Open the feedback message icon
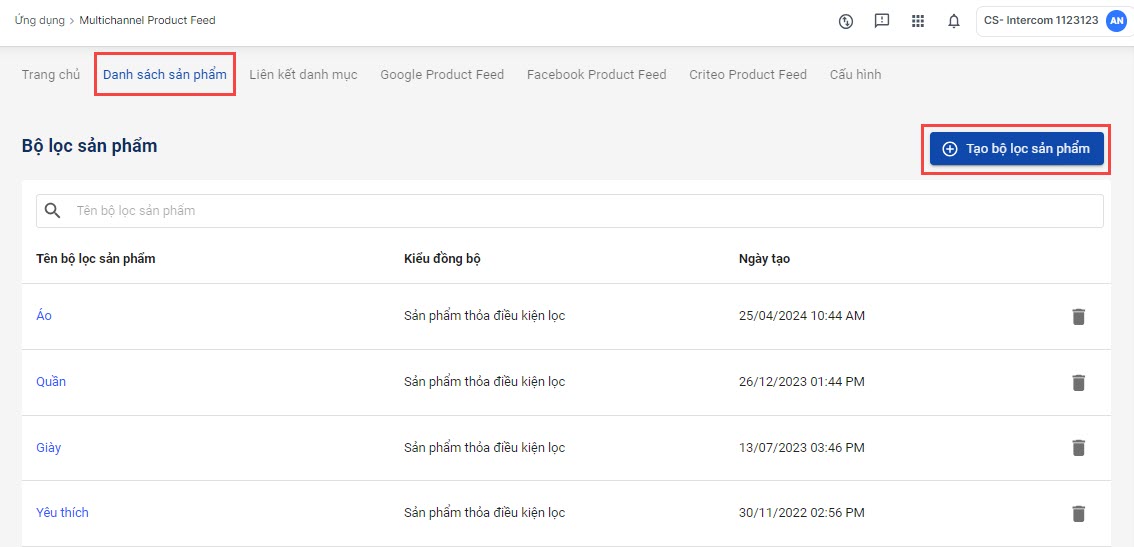 click(x=881, y=21)
